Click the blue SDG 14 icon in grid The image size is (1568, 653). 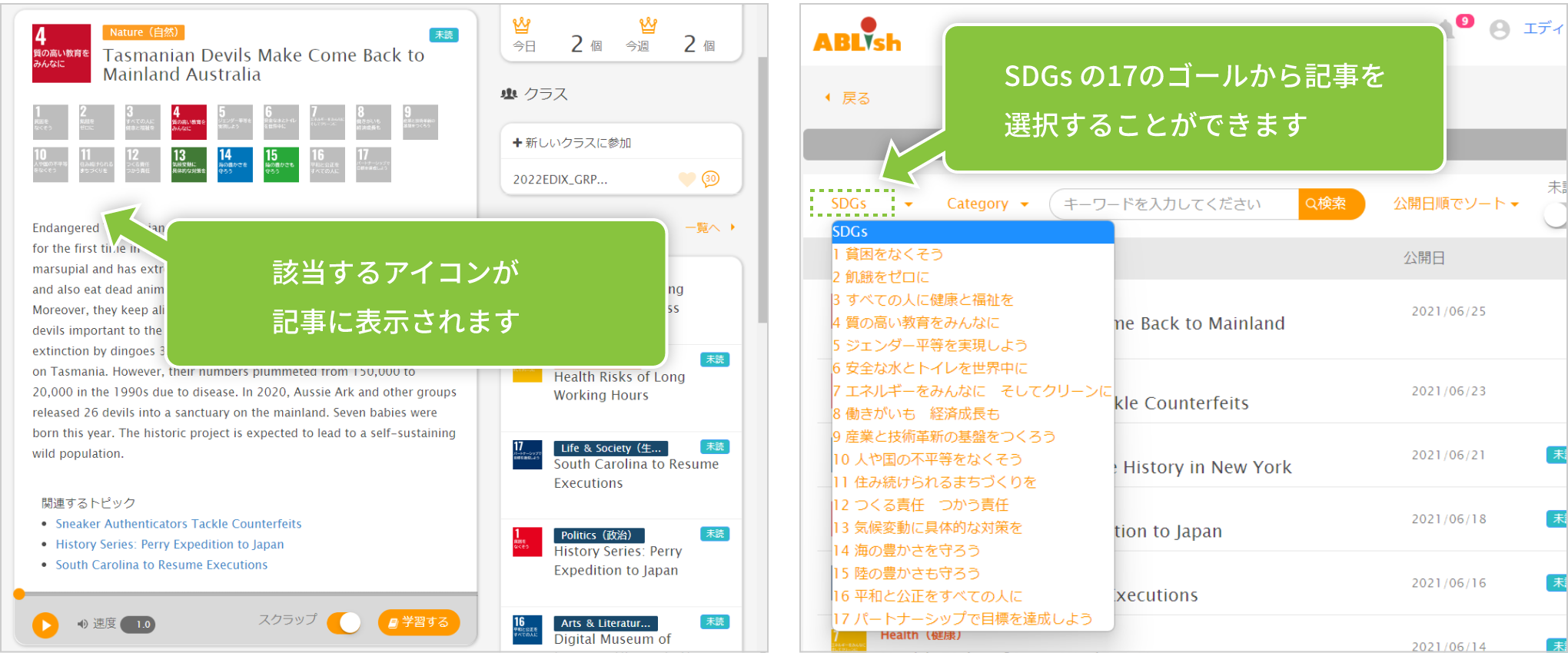235,164
